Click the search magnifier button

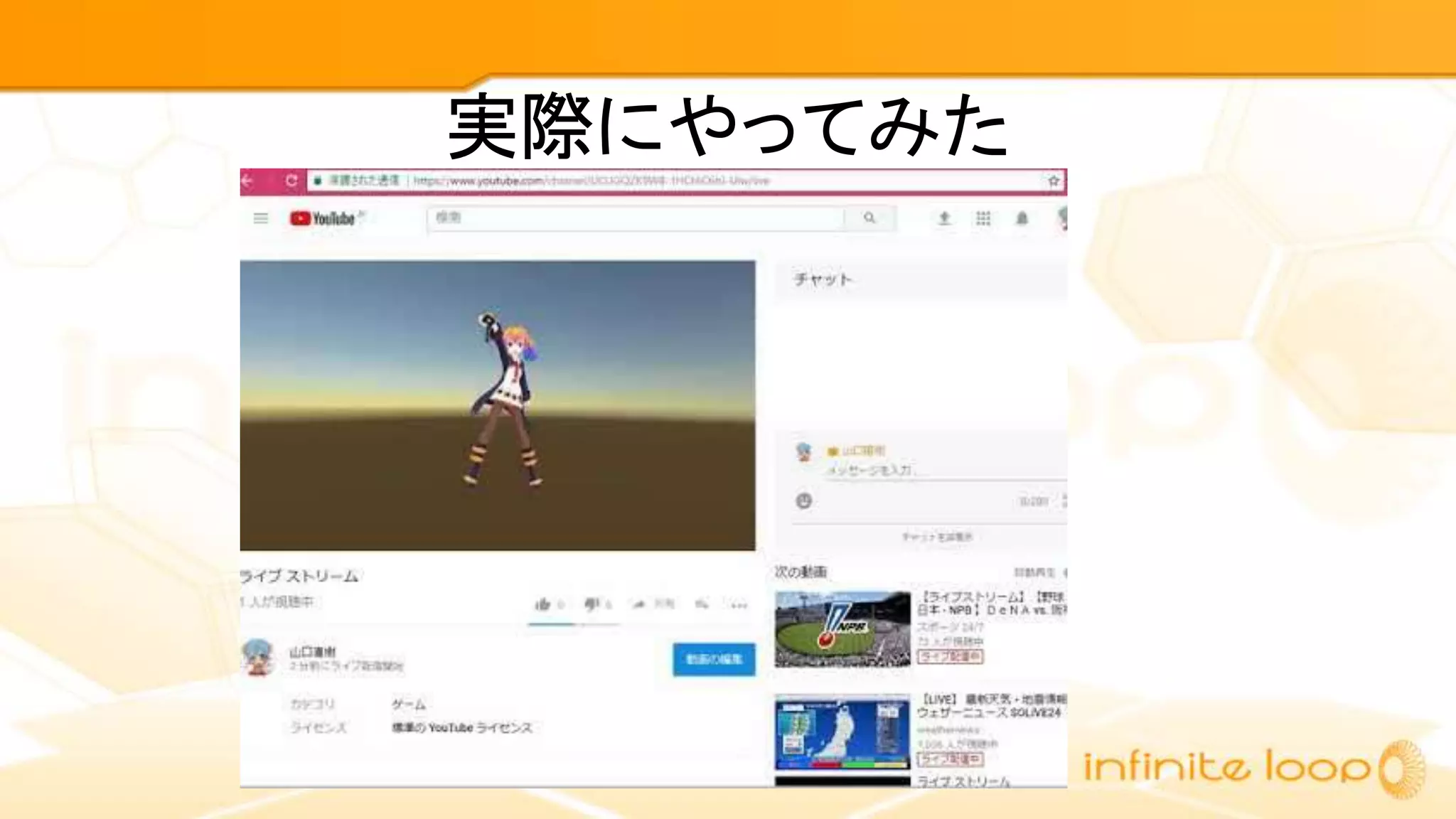click(869, 218)
